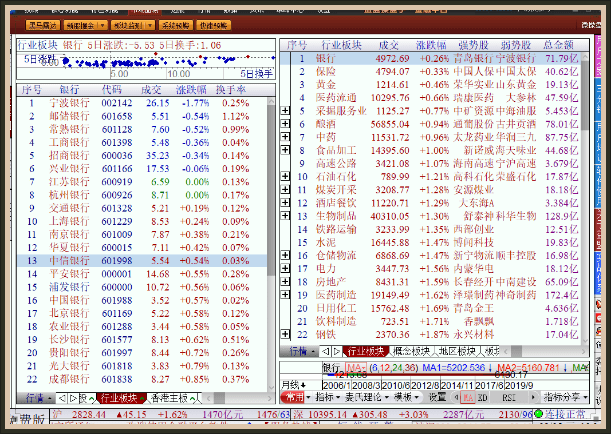Image resolution: width=611 pixels, height=434 pixels.
Task: Expand the 仓储物流 sector row plus box
Action: 285,255
